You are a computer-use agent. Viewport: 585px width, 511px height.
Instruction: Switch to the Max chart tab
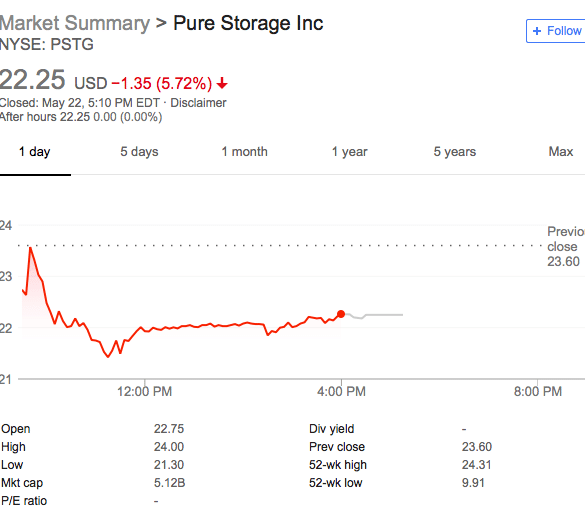click(561, 151)
